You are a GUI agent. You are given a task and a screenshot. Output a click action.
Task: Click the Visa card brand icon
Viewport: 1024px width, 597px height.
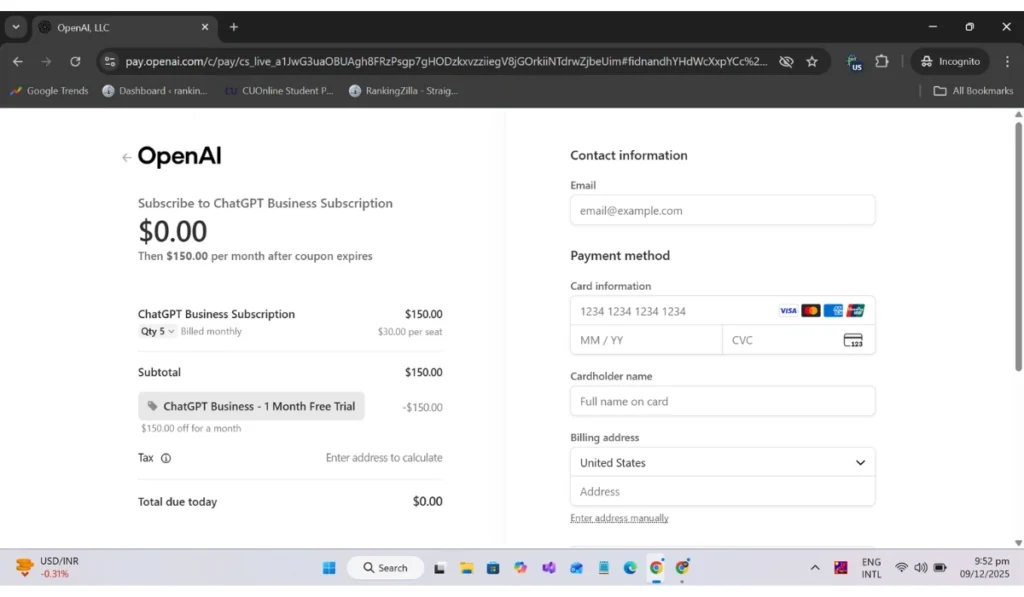[788, 311]
